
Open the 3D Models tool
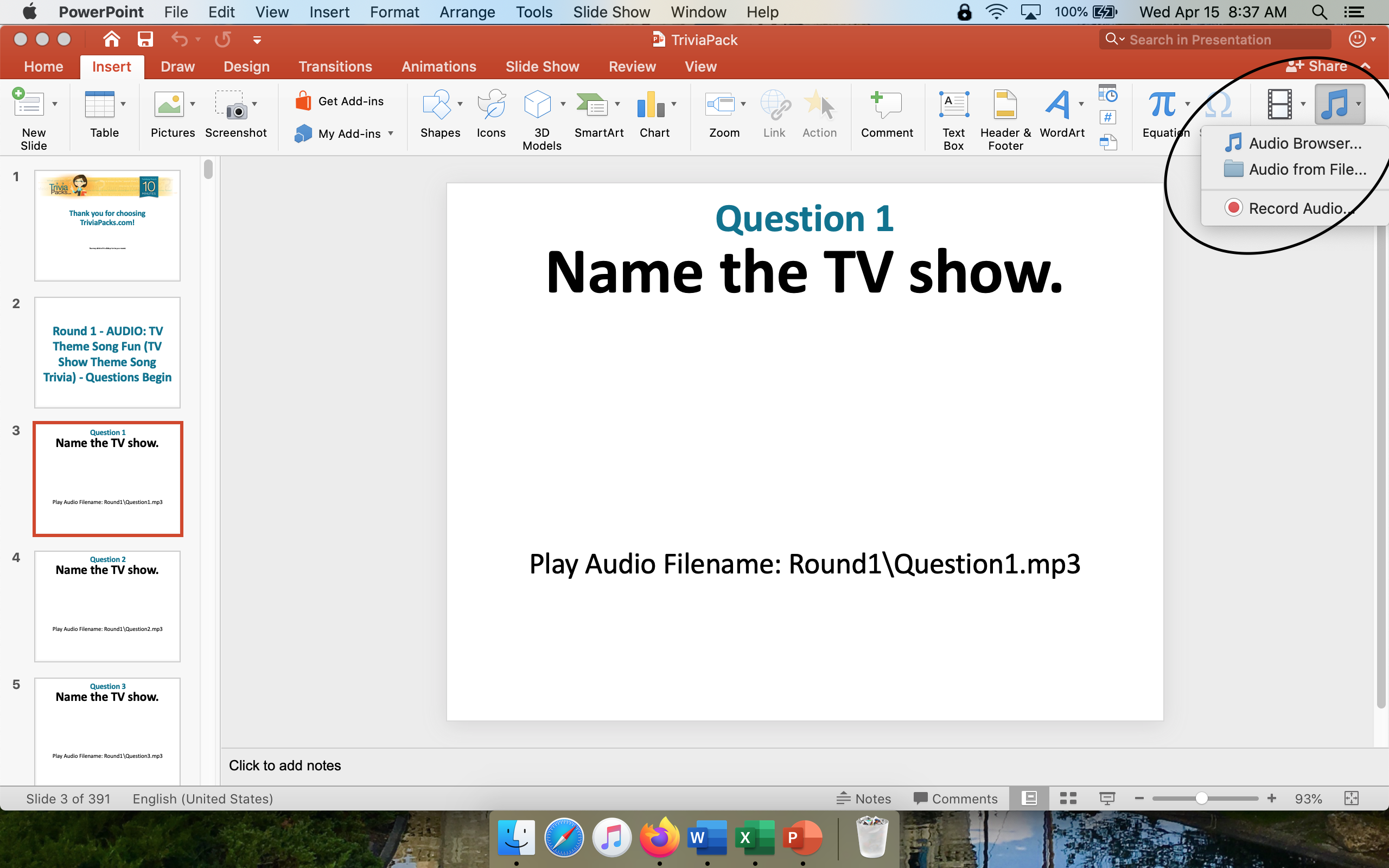[538, 105]
